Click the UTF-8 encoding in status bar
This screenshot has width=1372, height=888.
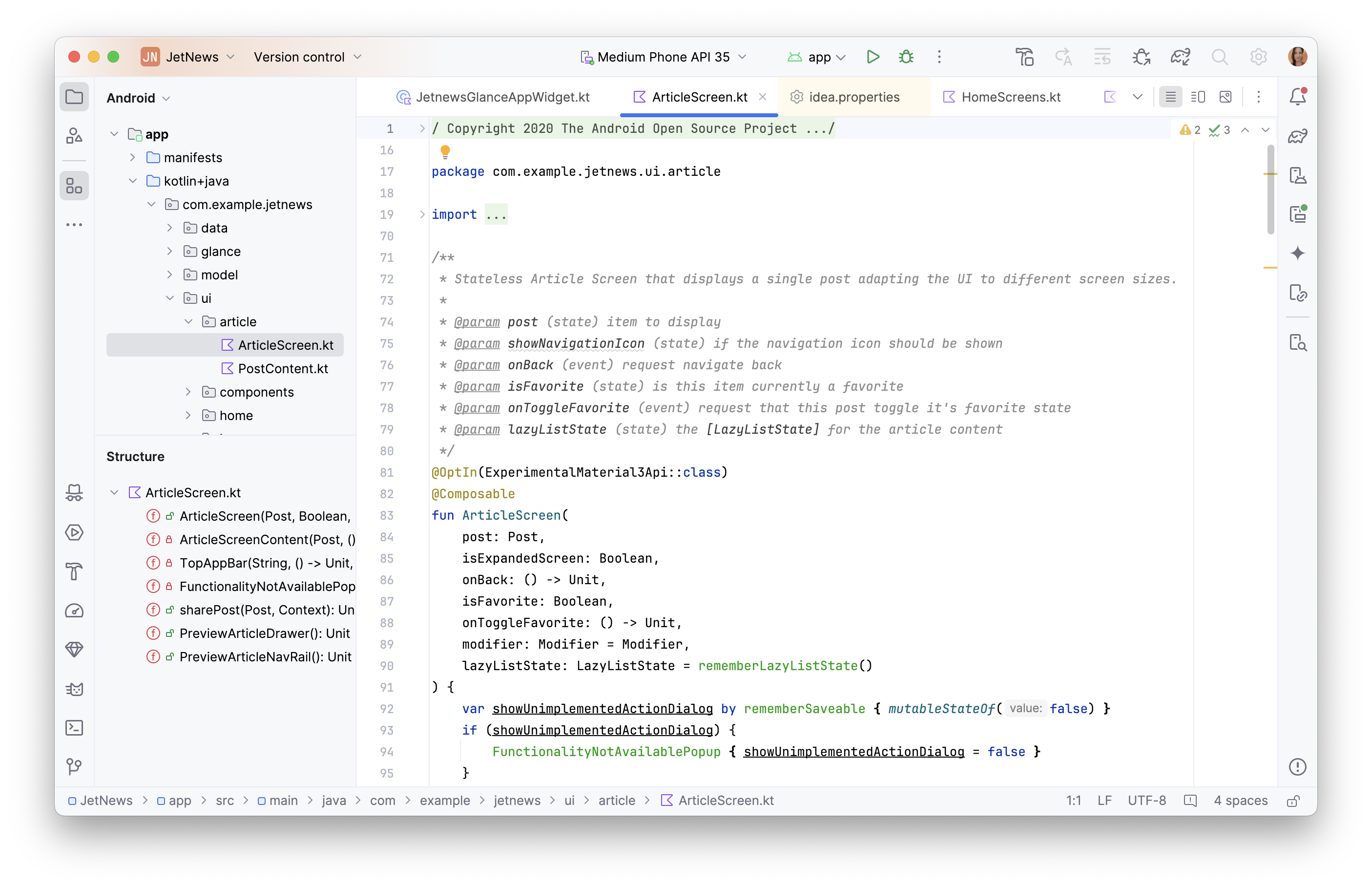[x=1146, y=801]
